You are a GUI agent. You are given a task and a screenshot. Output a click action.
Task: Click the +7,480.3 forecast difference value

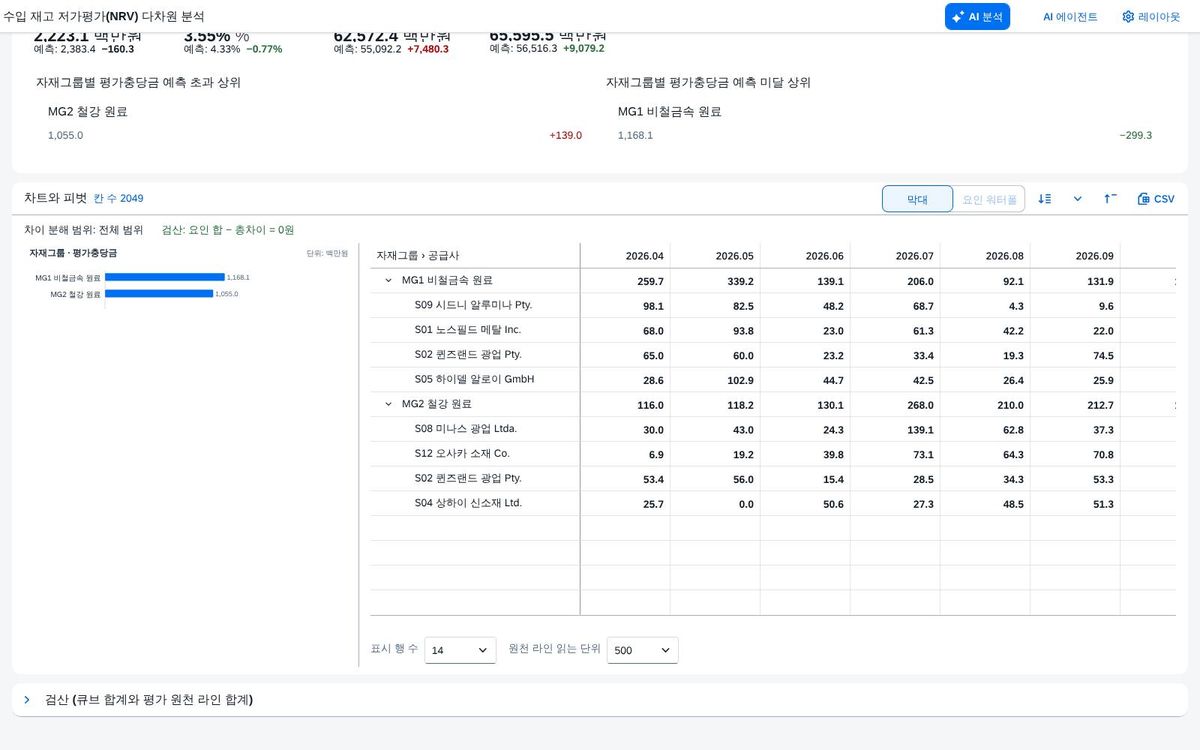[x=428, y=49]
